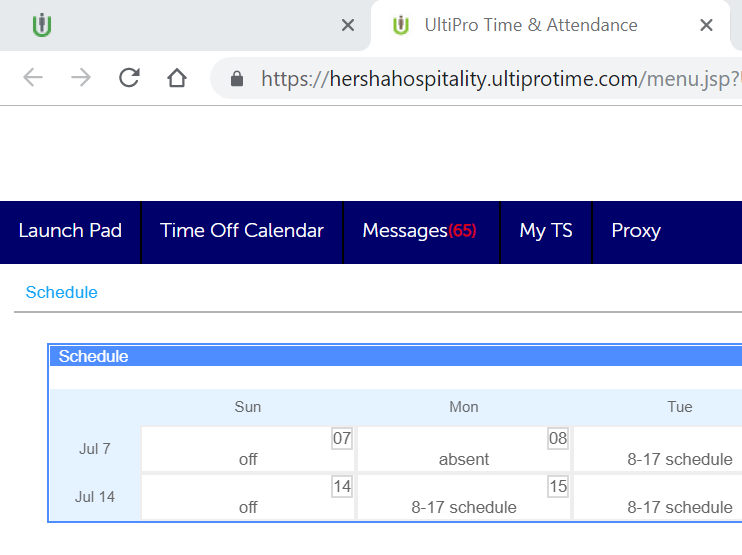742x555 pixels.
Task: Close the UltiPro Time & Attendance tab
Action: pyautogui.click(x=706, y=25)
